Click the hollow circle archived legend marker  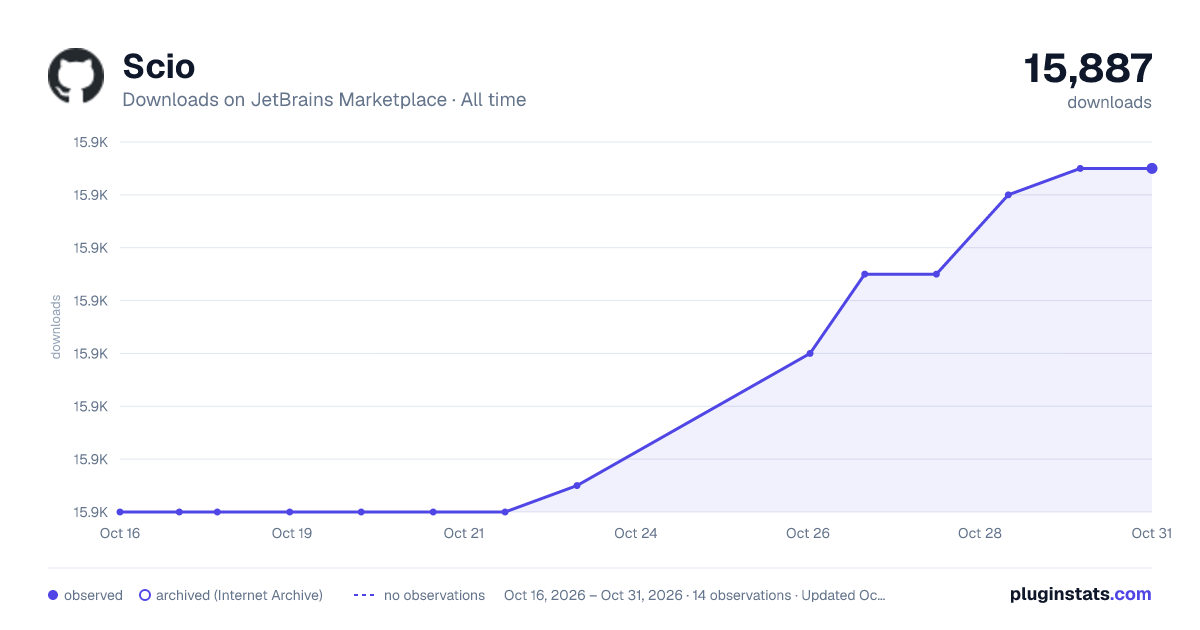(x=145, y=595)
